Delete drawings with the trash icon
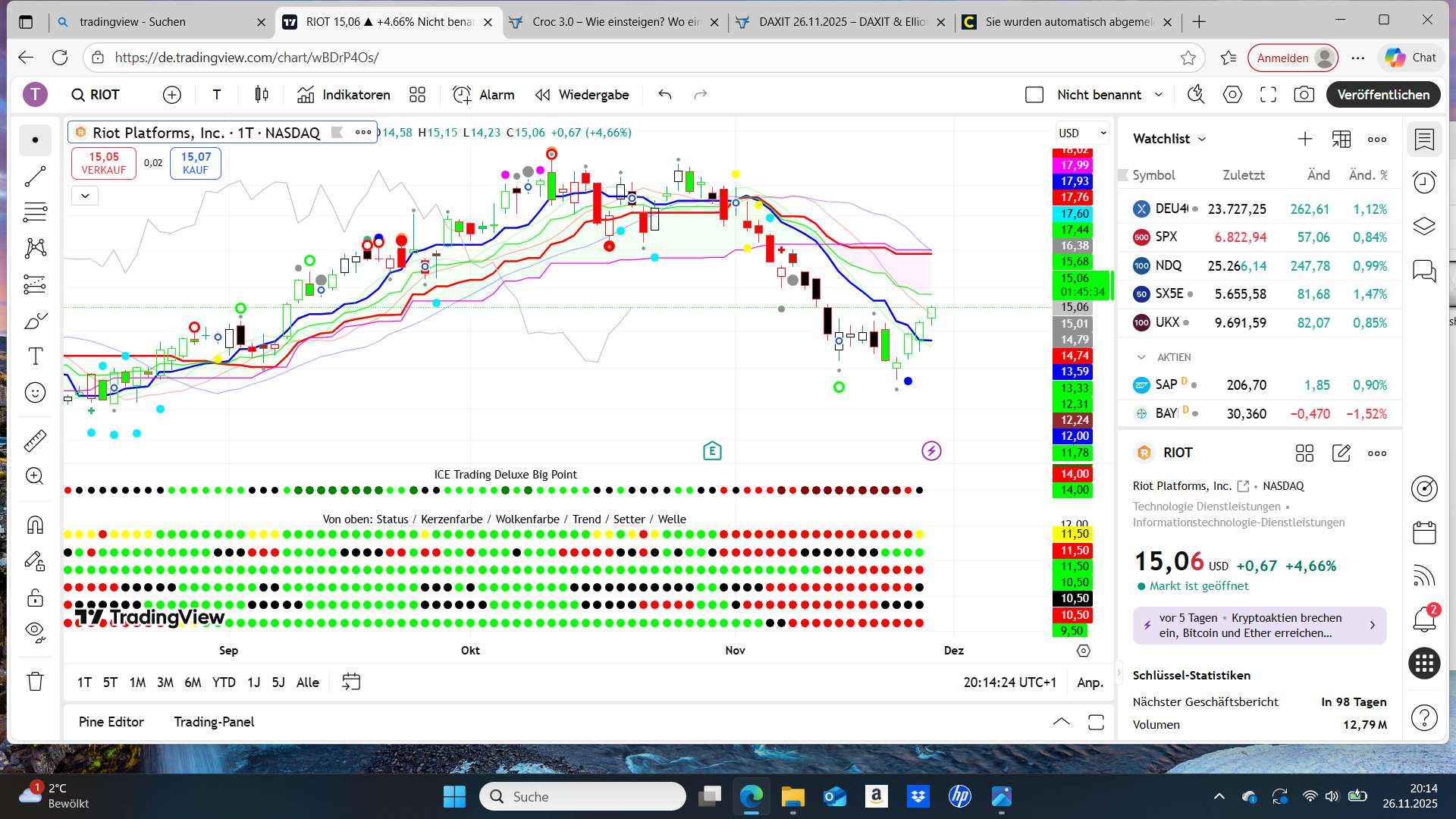1456x819 pixels. click(36, 681)
